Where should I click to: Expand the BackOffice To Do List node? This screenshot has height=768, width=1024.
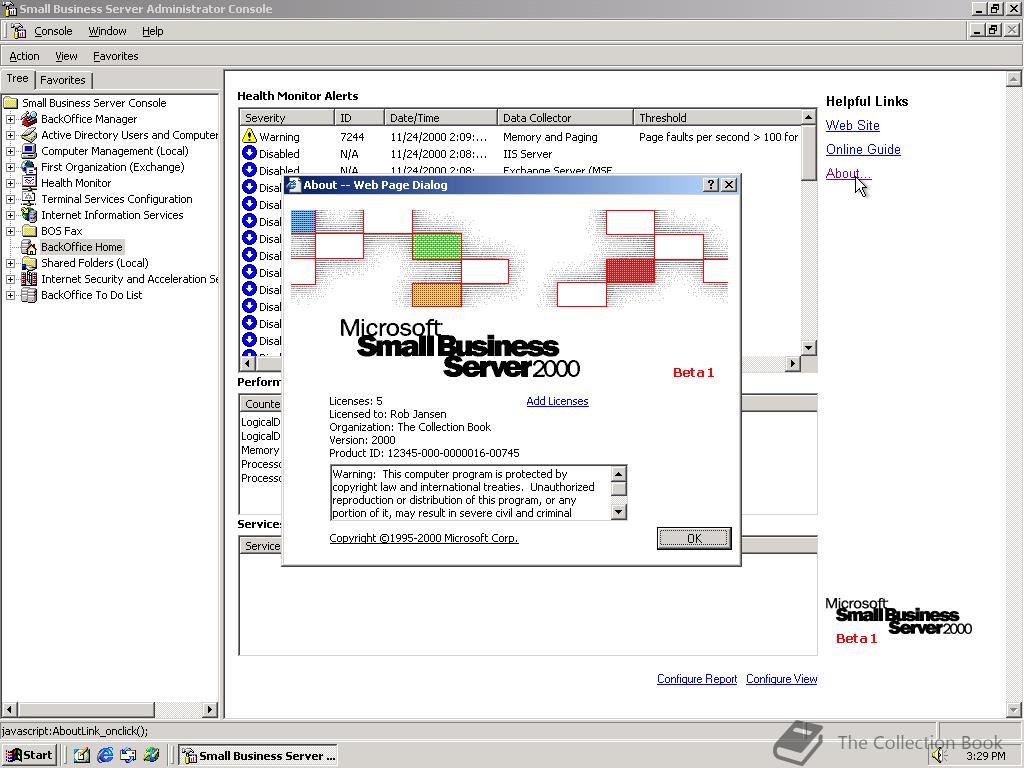pos(10,295)
